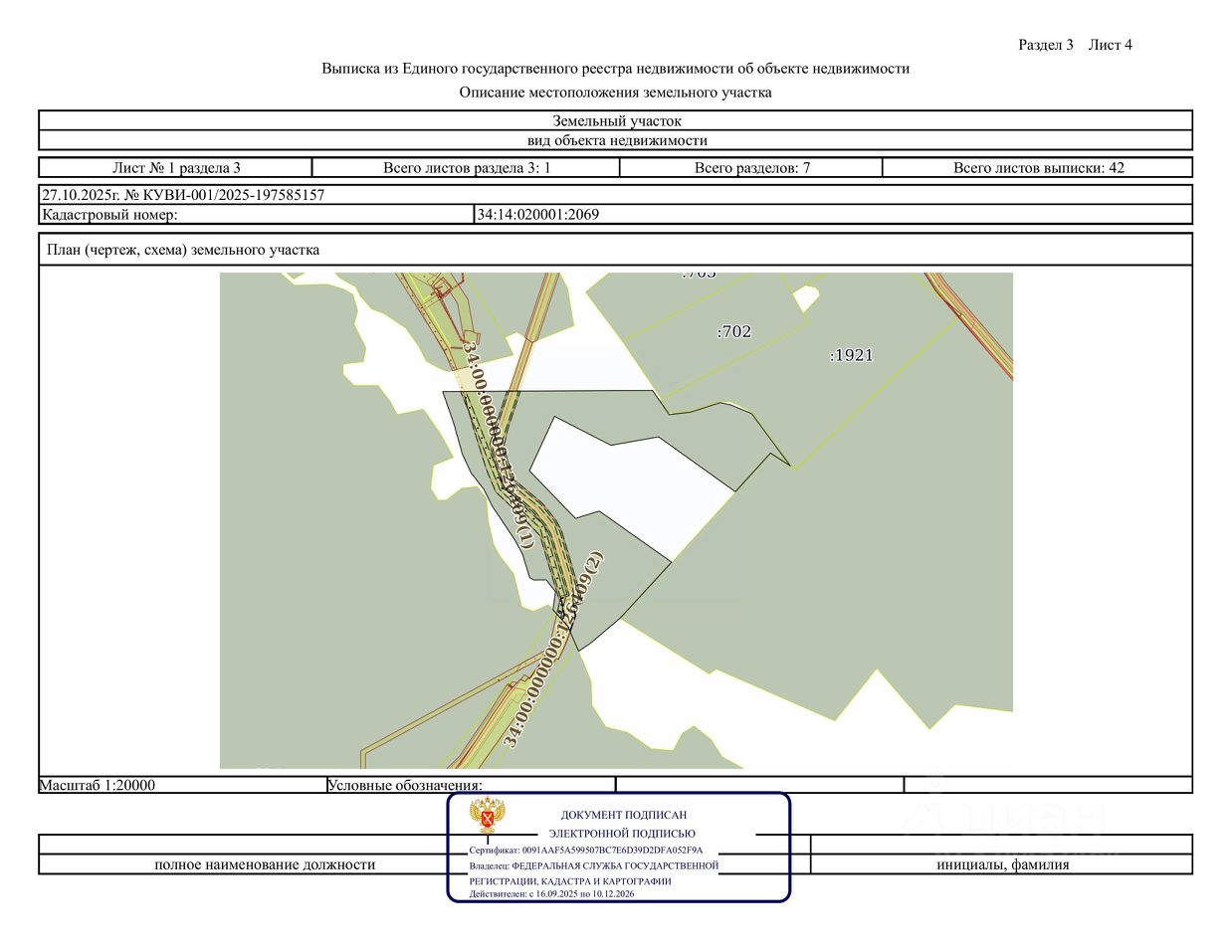Click the 'Владелец: ФЕДЕРАЛЬНАЯ СЛУЖБА' stamp line
This screenshot has height=952, width=1232.
(x=594, y=865)
